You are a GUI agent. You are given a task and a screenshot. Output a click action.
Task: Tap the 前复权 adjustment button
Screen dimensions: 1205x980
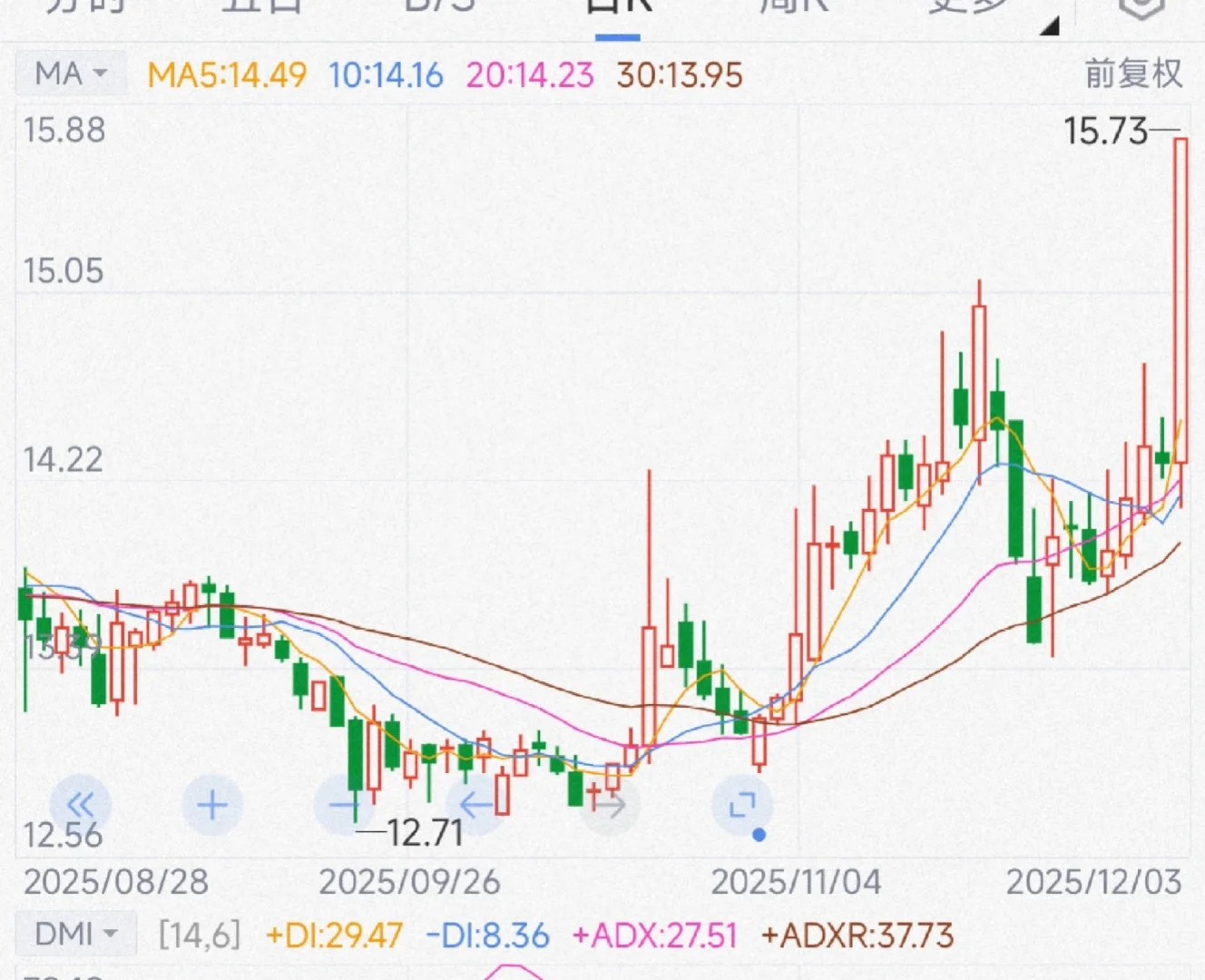click(1134, 73)
